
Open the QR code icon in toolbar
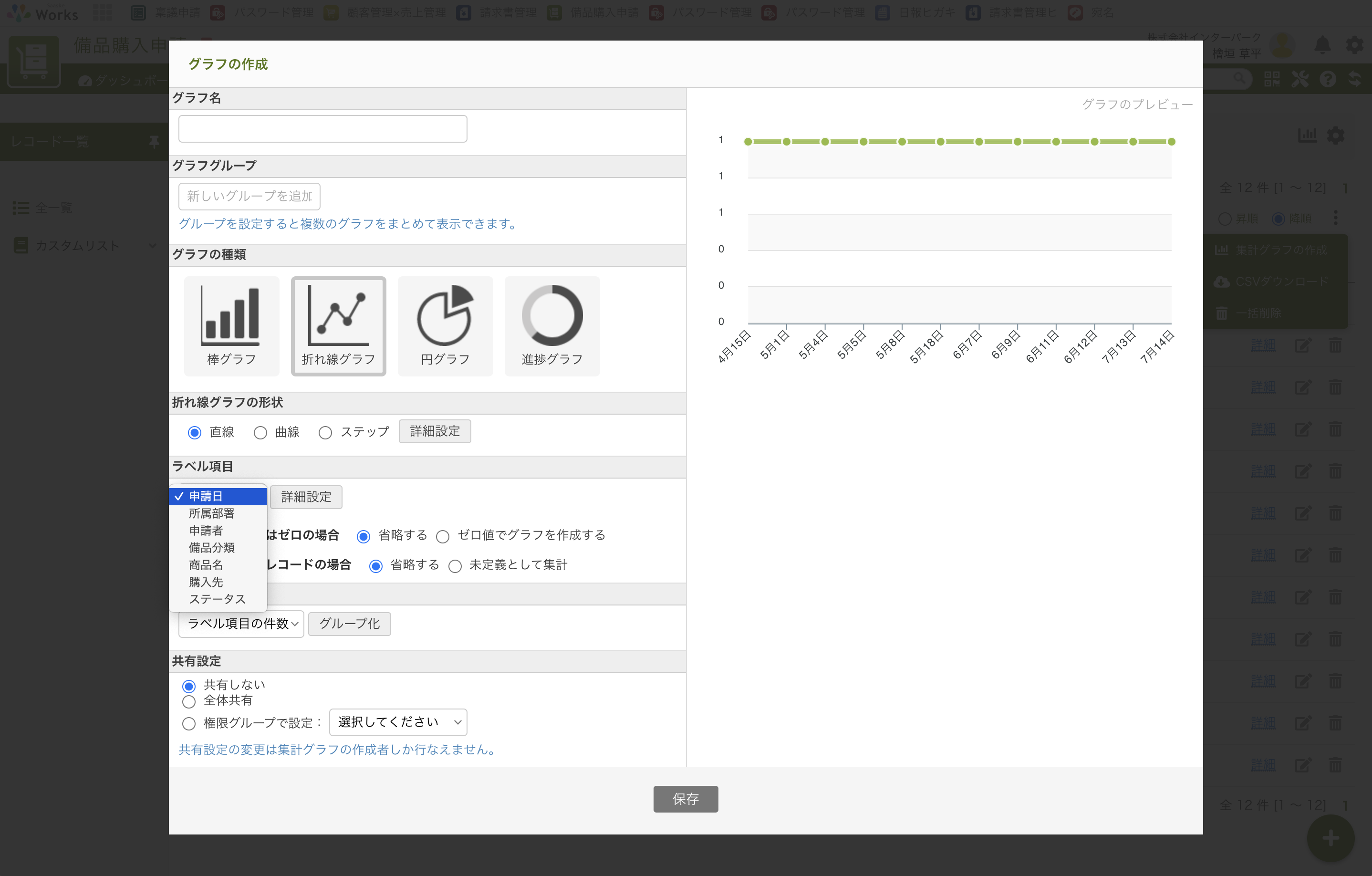[x=1272, y=79]
